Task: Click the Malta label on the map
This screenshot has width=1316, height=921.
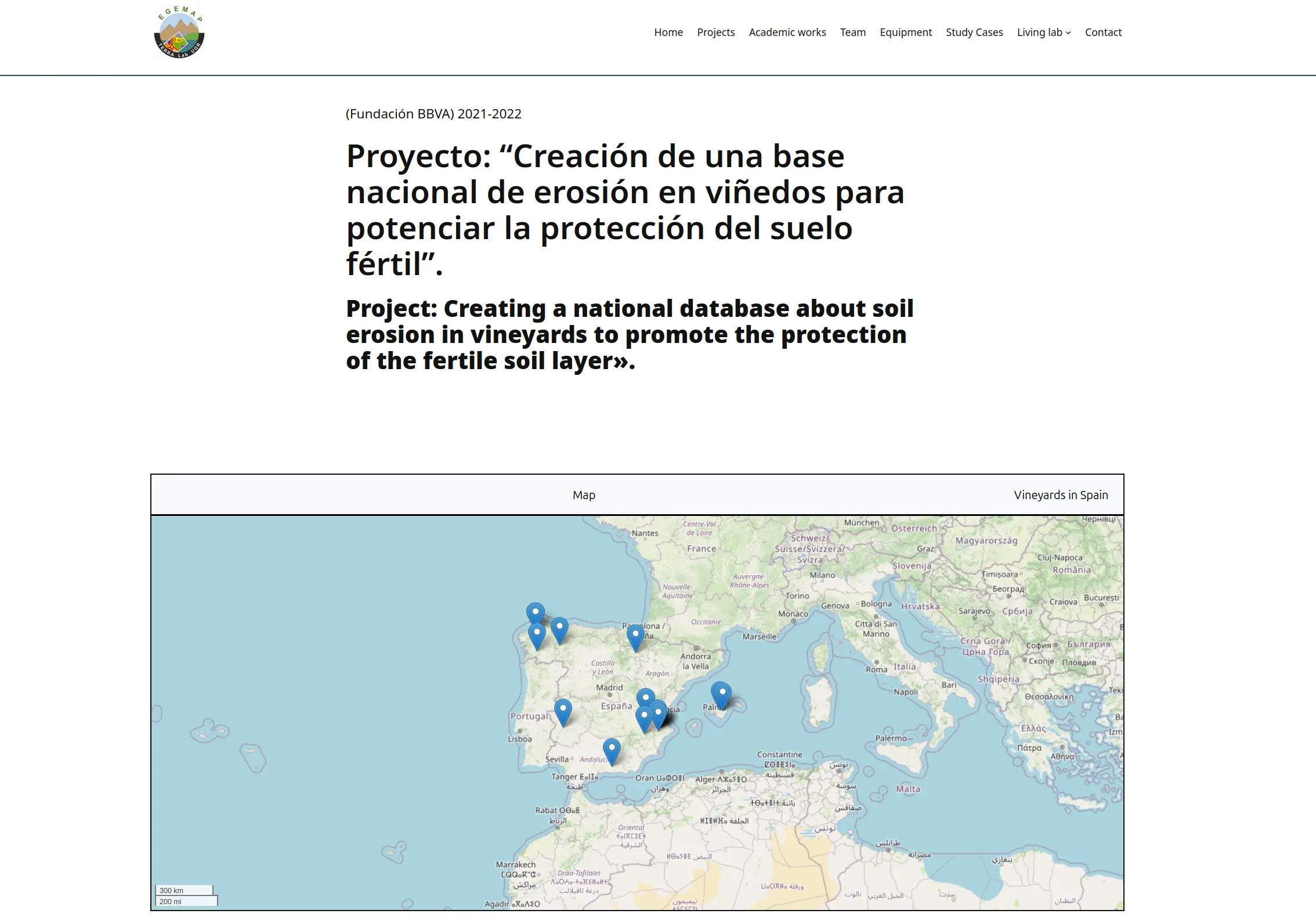Action: tap(908, 789)
